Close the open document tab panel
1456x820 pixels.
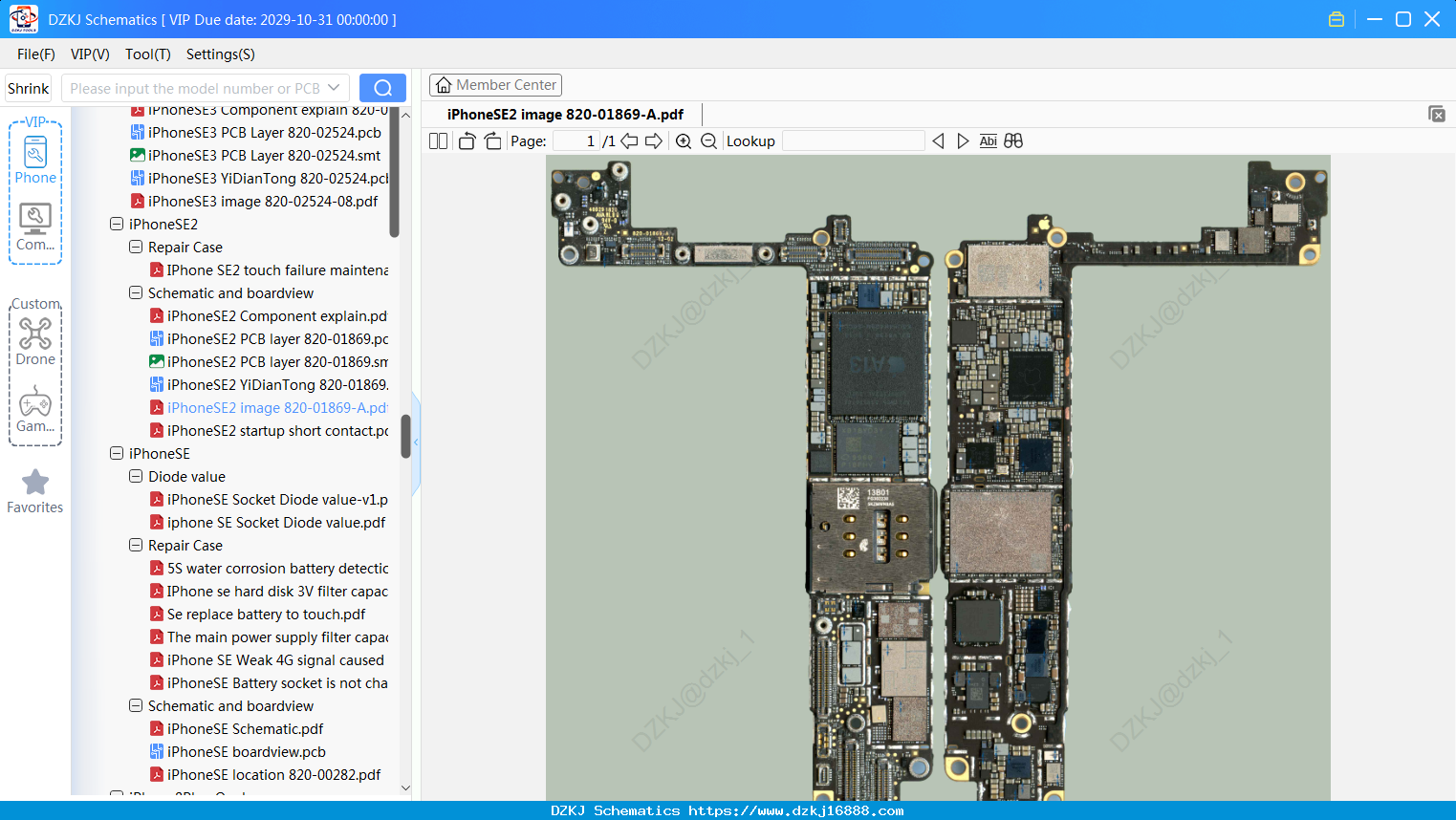coord(1437,114)
